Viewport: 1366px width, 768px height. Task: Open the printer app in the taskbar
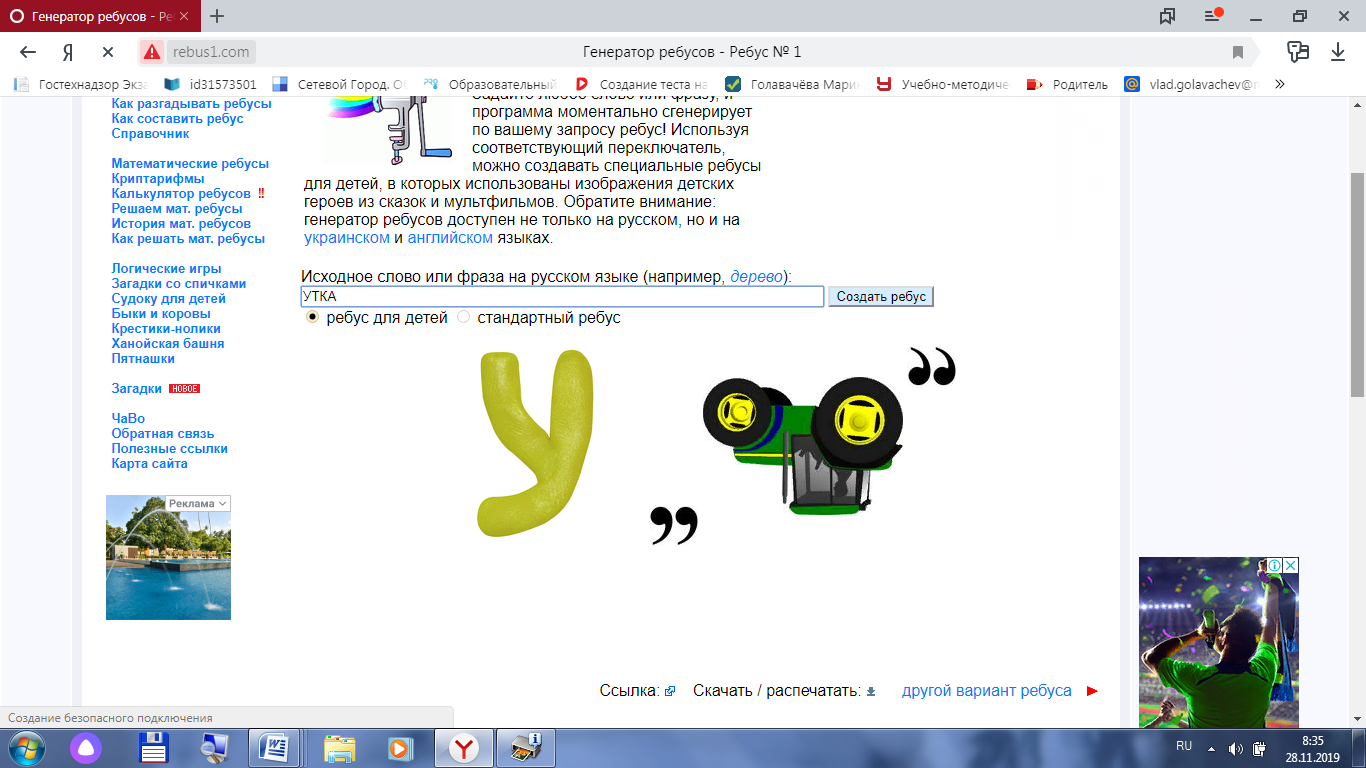coord(525,748)
